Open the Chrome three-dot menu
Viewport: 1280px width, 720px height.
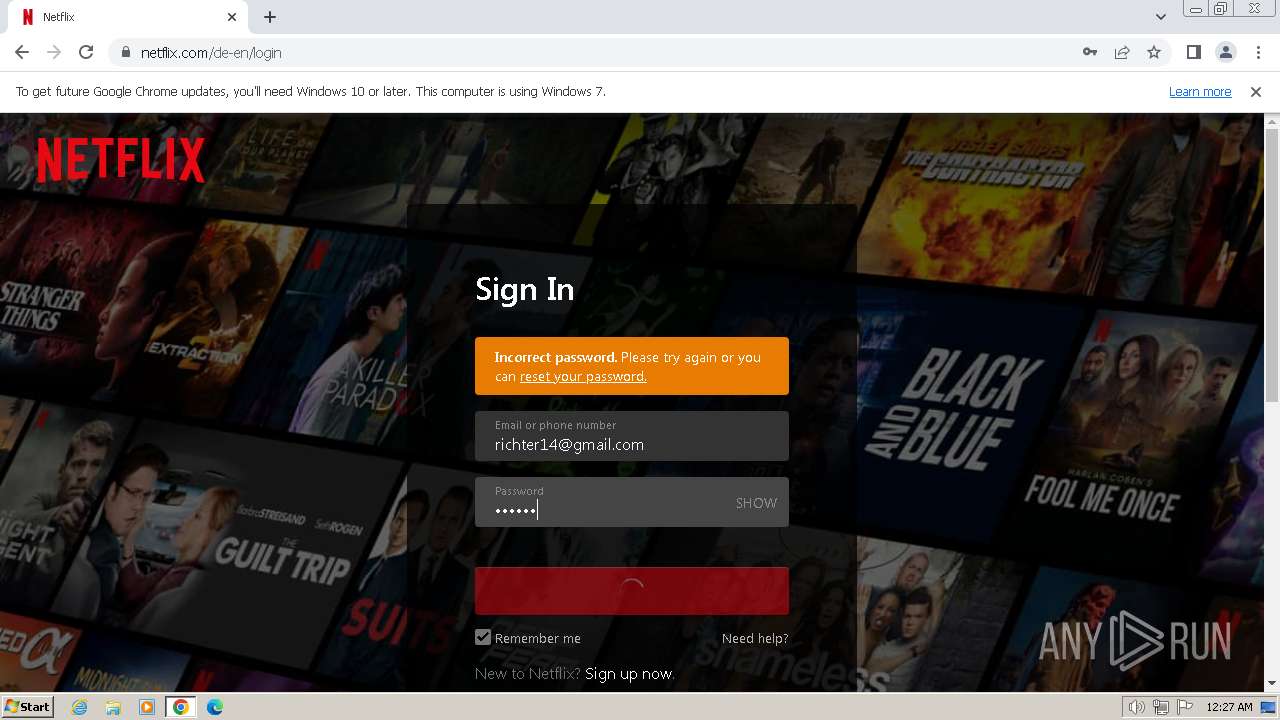click(1257, 52)
